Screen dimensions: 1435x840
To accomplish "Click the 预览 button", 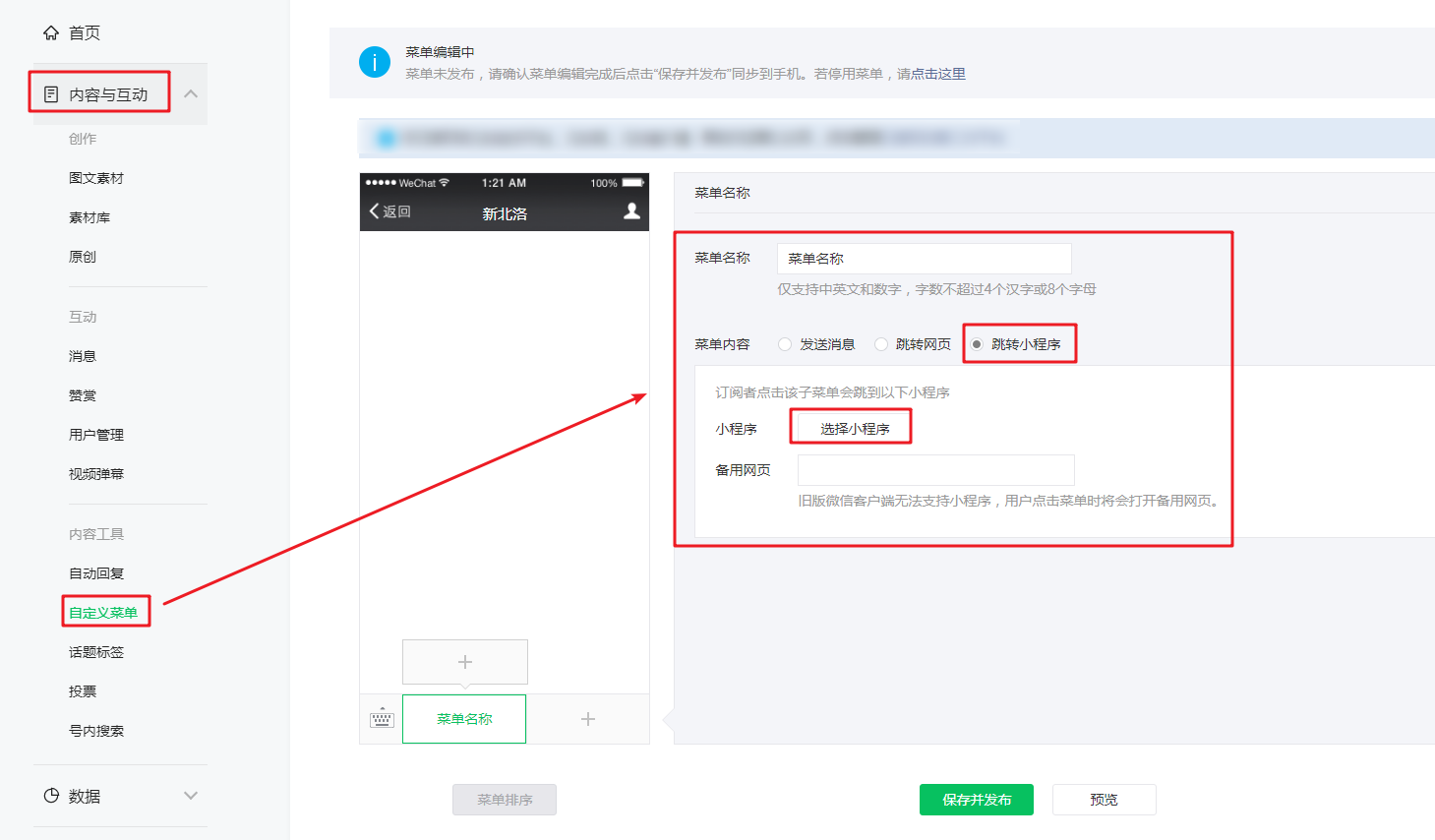I will 1104,800.
